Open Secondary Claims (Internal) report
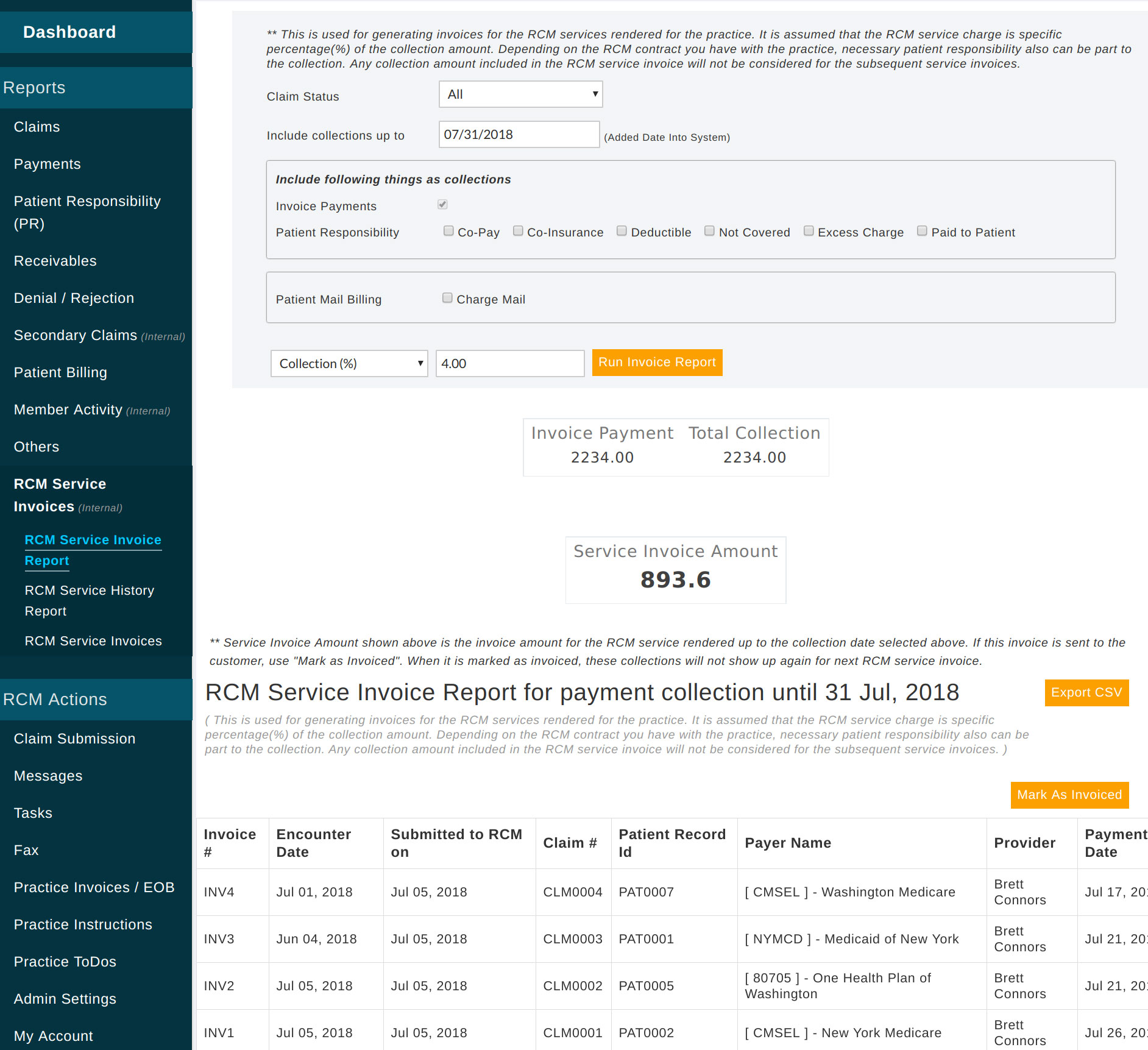The height and width of the screenshot is (1050, 1148). coord(76,335)
